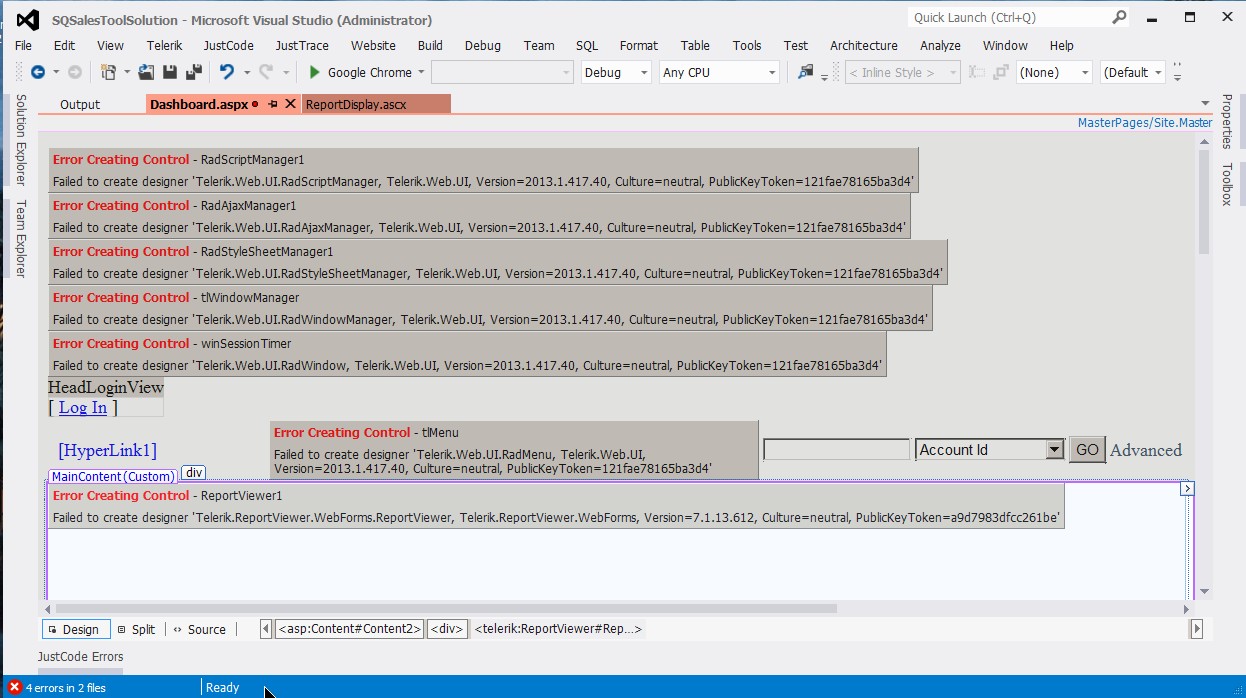The height and width of the screenshot is (698, 1246).
Task: Click the GO button
Action: pyautogui.click(x=1087, y=450)
